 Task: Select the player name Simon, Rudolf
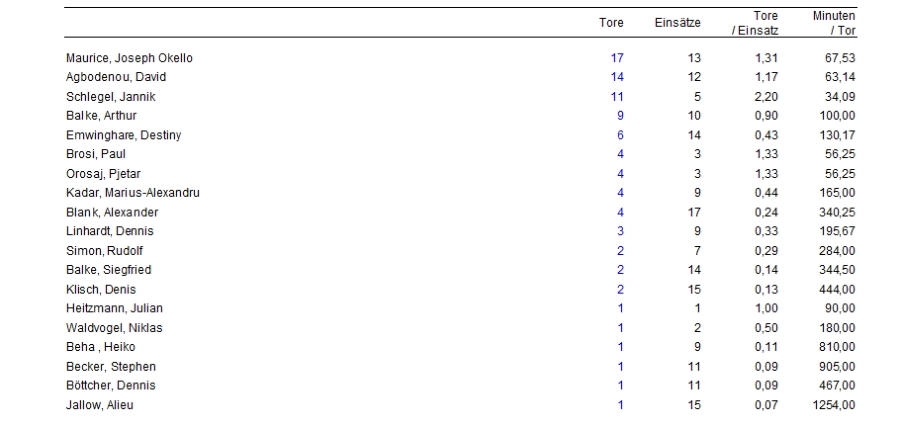104,250
